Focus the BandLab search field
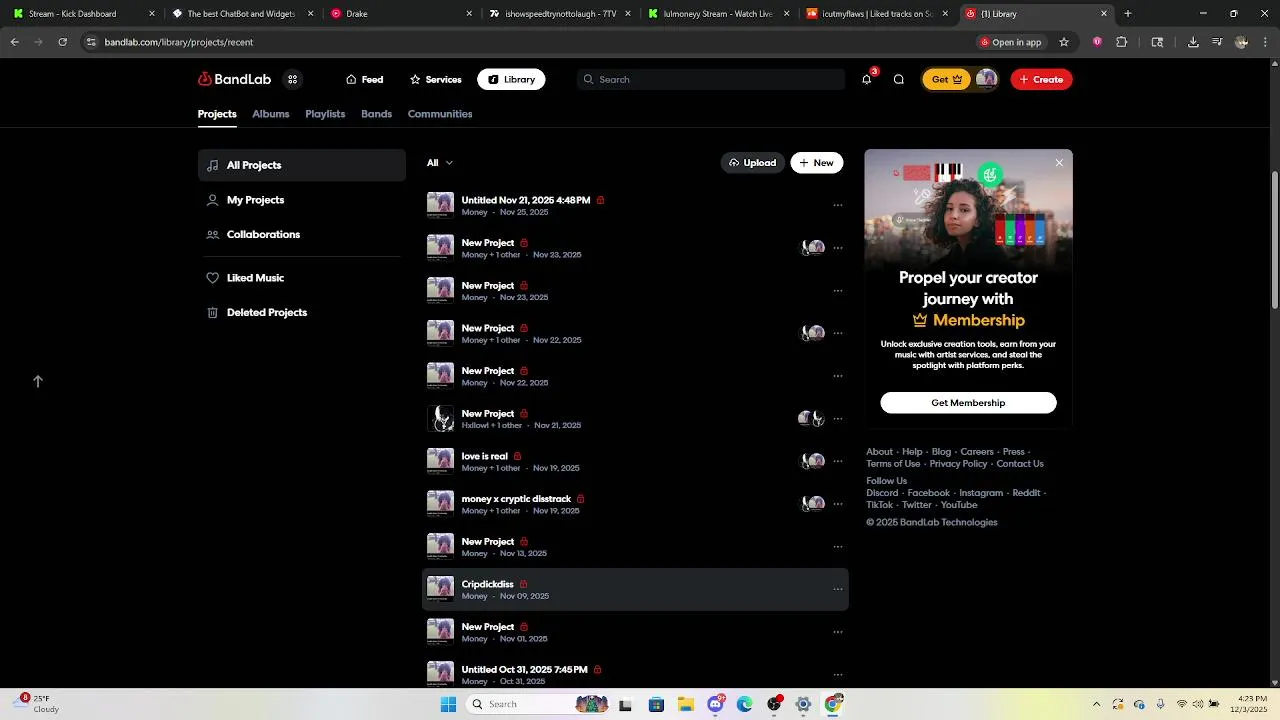This screenshot has width=1280, height=720. 711,79
